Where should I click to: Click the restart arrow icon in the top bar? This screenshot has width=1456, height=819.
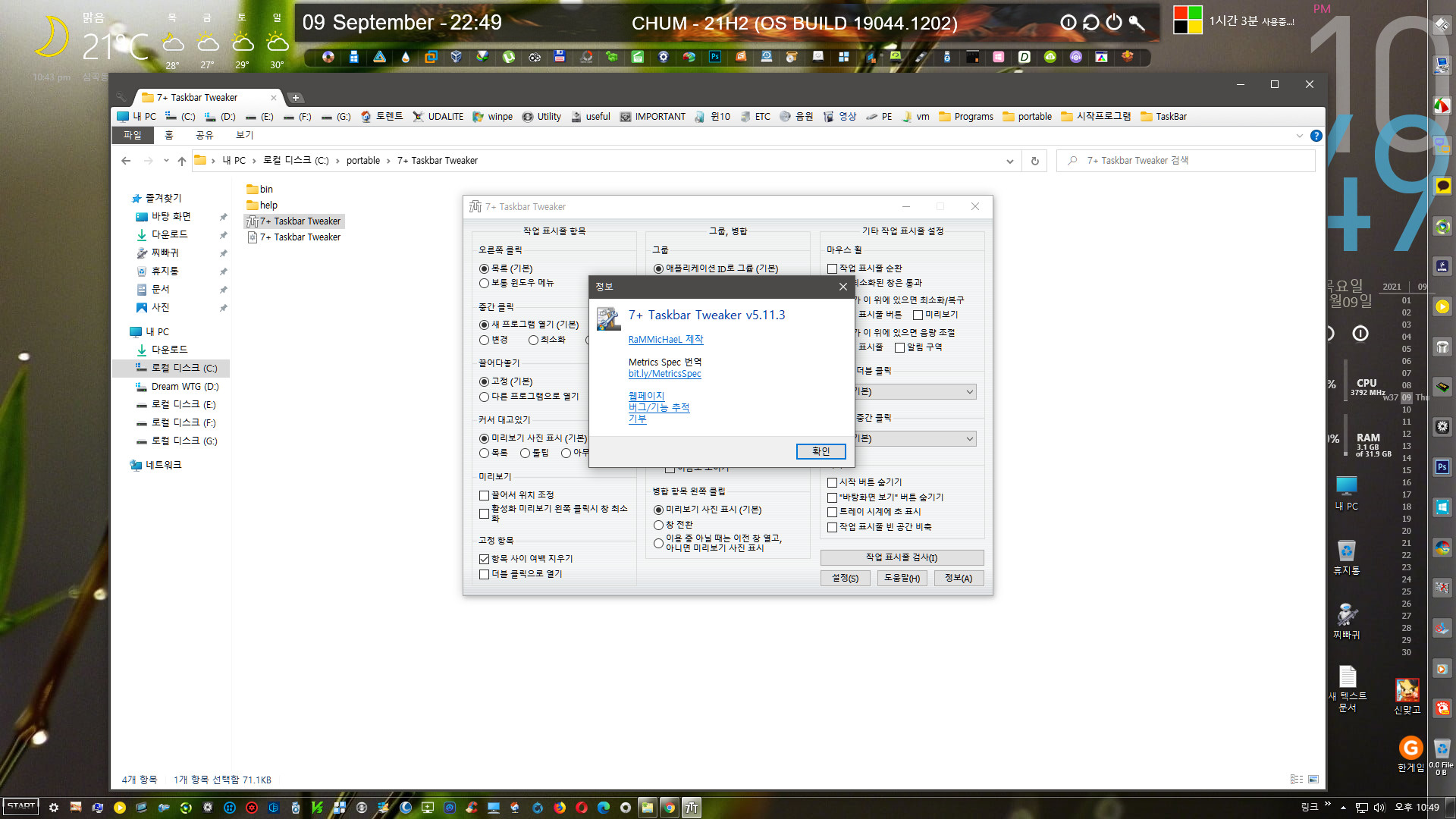1090,23
